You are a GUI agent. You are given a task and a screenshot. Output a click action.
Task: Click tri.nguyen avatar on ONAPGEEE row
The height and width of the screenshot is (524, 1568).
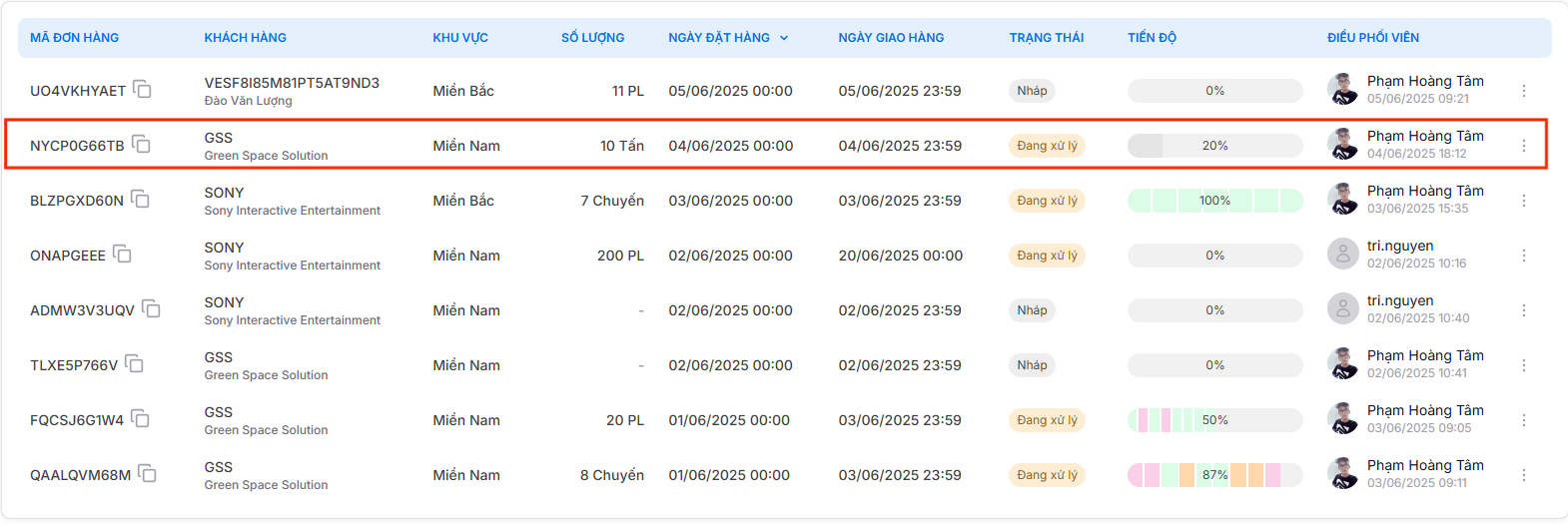pyautogui.click(x=1342, y=255)
